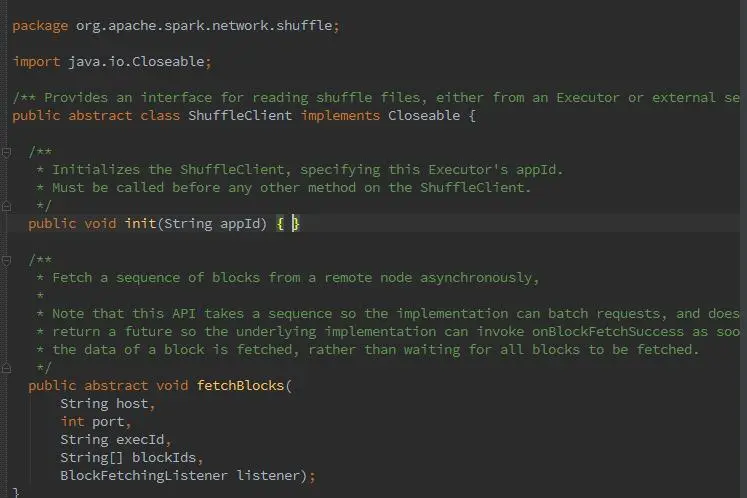This screenshot has height=498, width=747.
Task: Click fold end marker above fetchBlocks declaration
Action: [8, 368]
